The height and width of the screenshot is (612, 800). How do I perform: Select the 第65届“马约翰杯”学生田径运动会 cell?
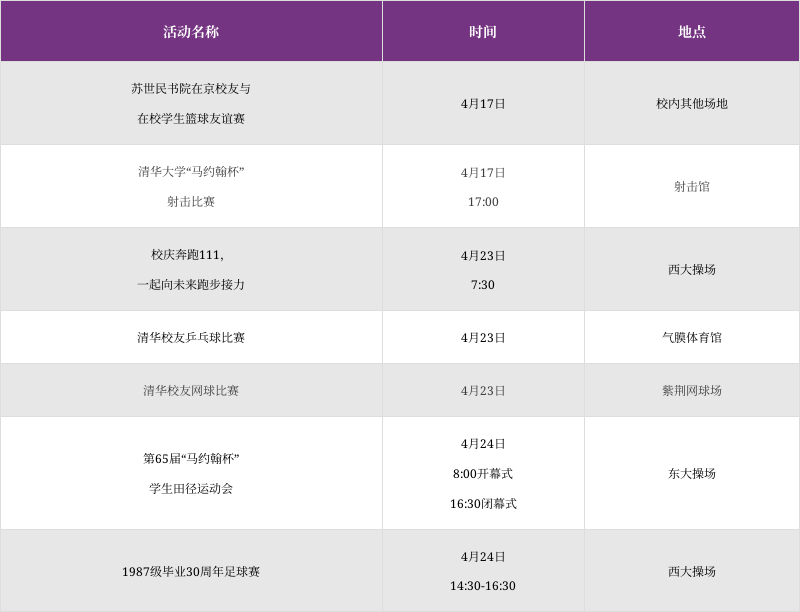click(x=191, y=473)
